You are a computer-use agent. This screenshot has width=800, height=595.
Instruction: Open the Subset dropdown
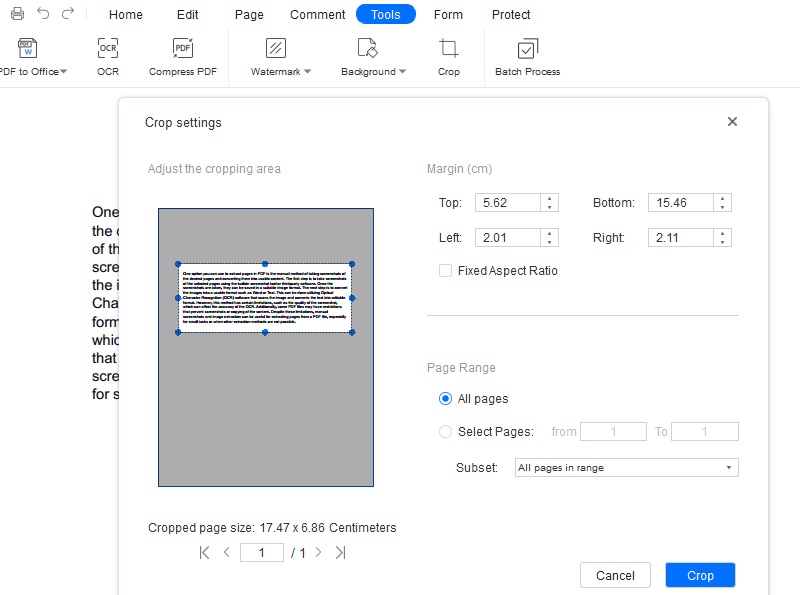tap(627, 467)
